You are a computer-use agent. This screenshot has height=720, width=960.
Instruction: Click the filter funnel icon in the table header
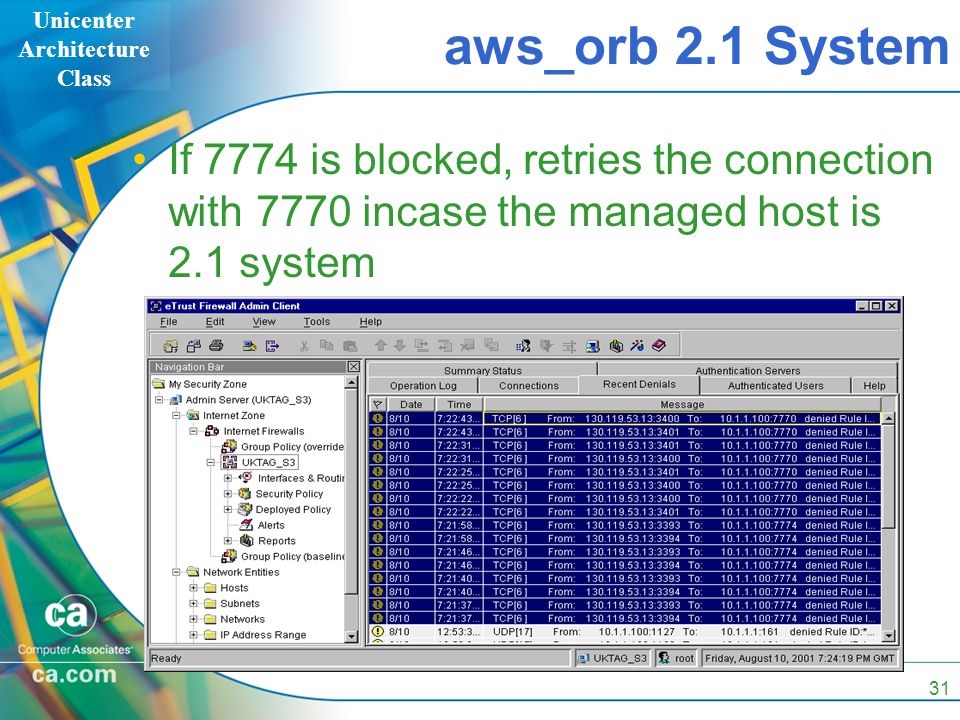[x=378, y=405]
